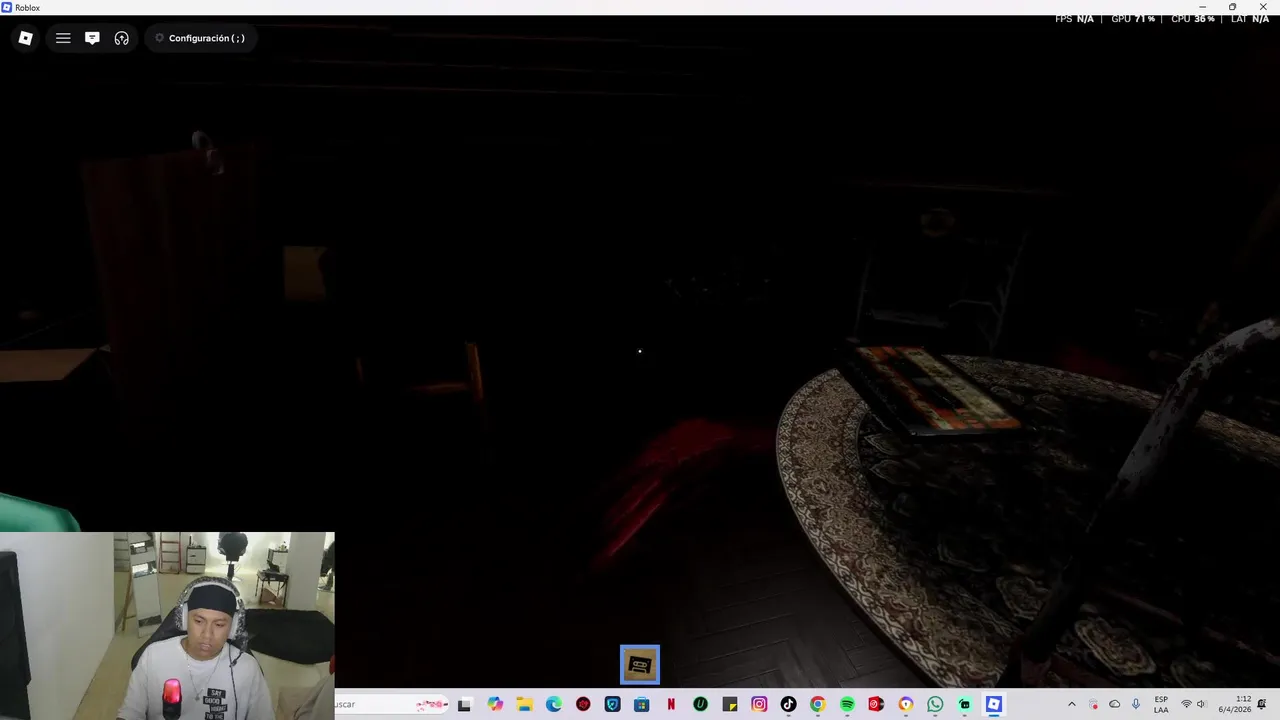Click the GPU 71 % stat

[1133, 19]
